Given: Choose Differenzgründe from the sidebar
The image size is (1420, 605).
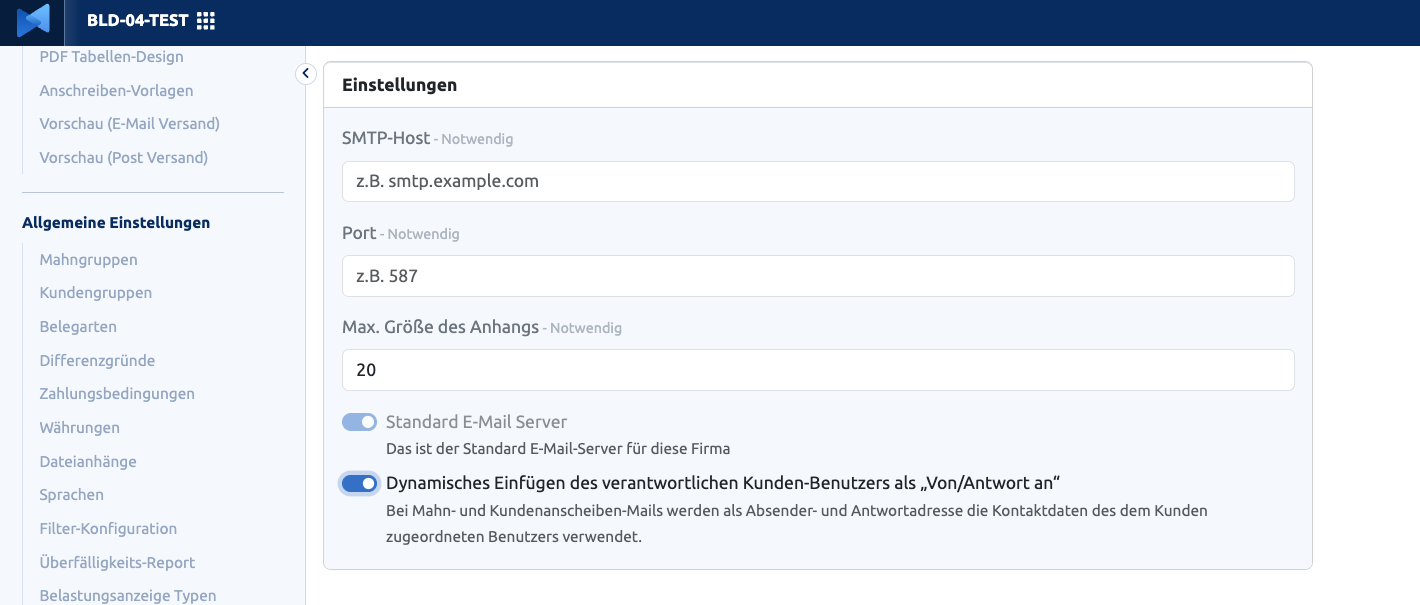Looking at the screenshot, I should 98,361.
